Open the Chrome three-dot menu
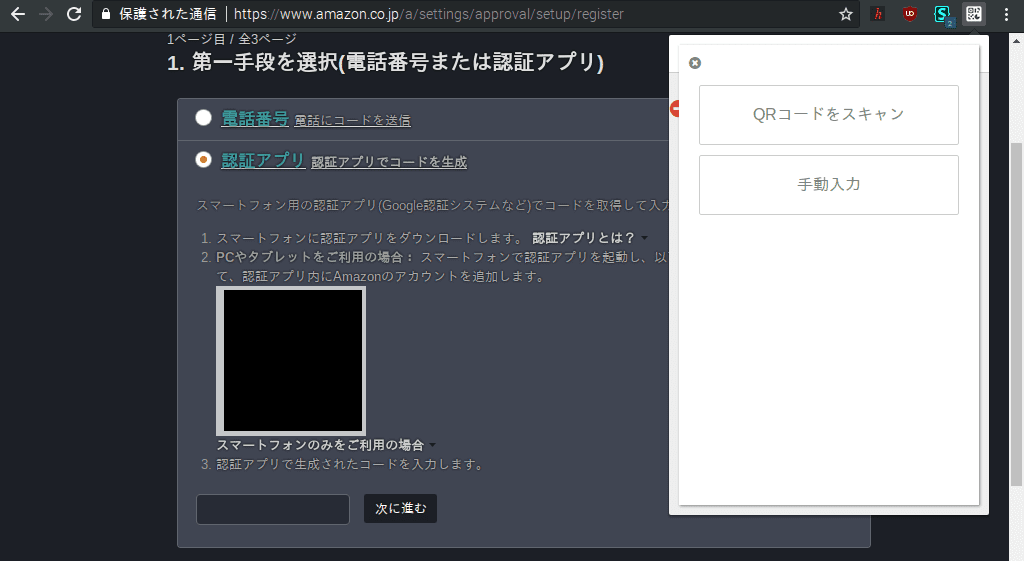This screenshot has height=561, width=1024. (1006, 14)
